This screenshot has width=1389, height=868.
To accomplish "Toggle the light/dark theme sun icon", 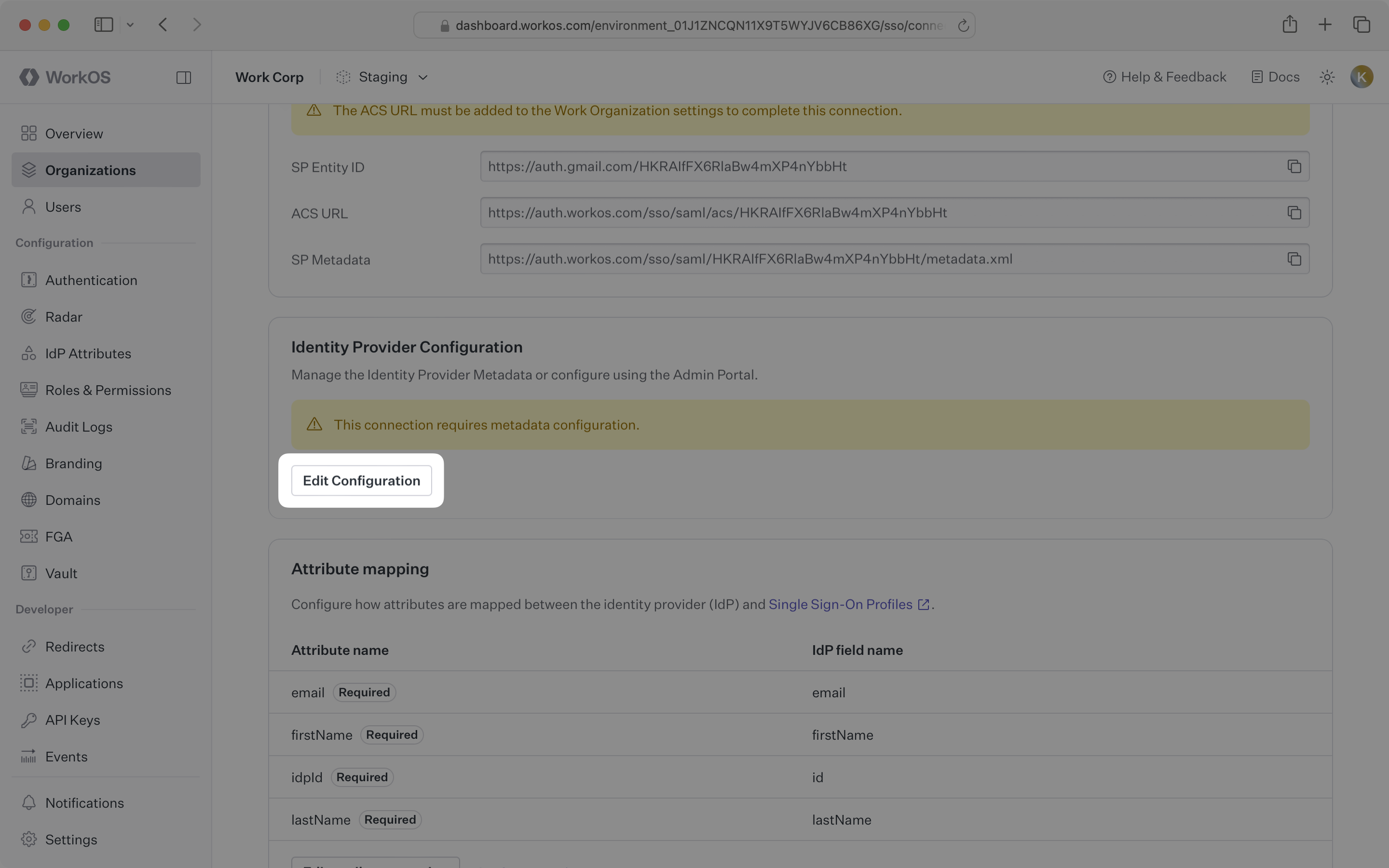I will (x=1326, y=77).
